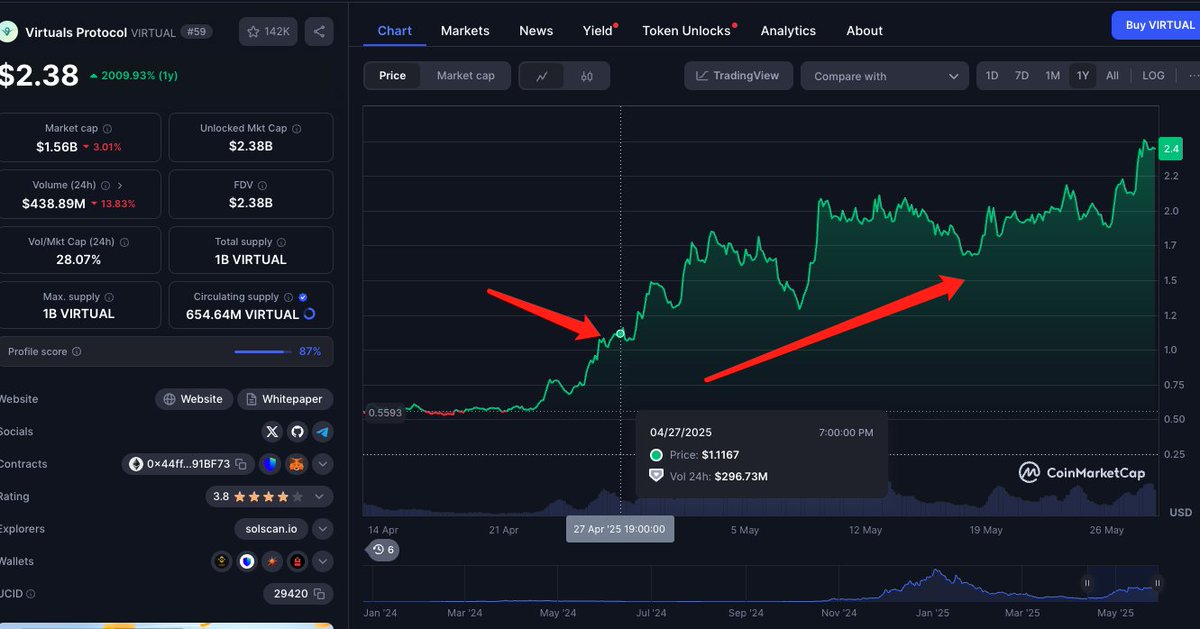Screen dimensions: 1200x629
Task: Show info for Unlocked Mkt Cap
Action: pyautogui.click(x=297, y=129)
